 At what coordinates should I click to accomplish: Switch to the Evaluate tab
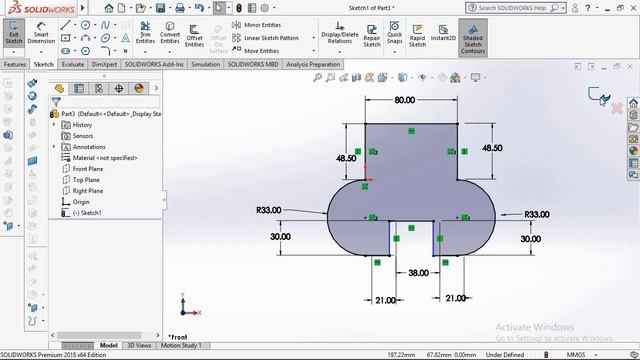tap(73, 64)
